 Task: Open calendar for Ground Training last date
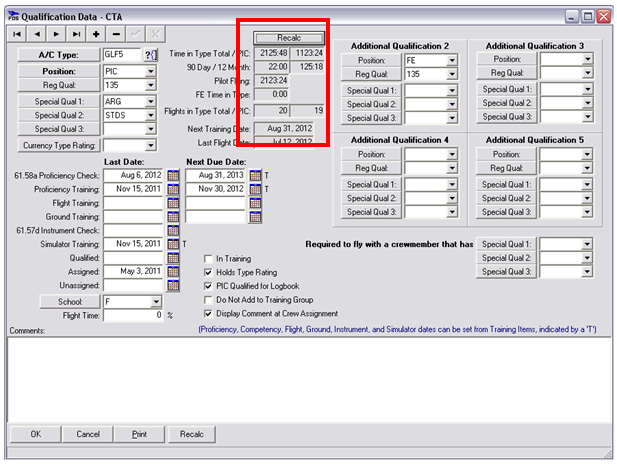pyautogui.click(x=173, y=217)
